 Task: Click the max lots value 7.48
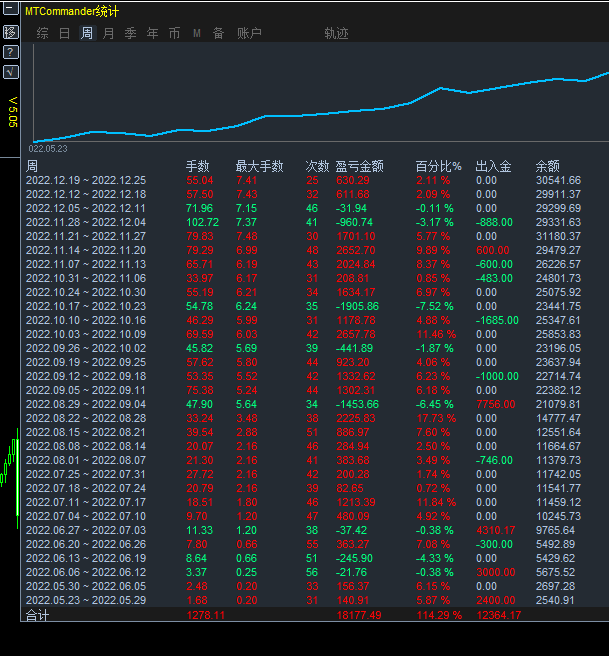247,236
